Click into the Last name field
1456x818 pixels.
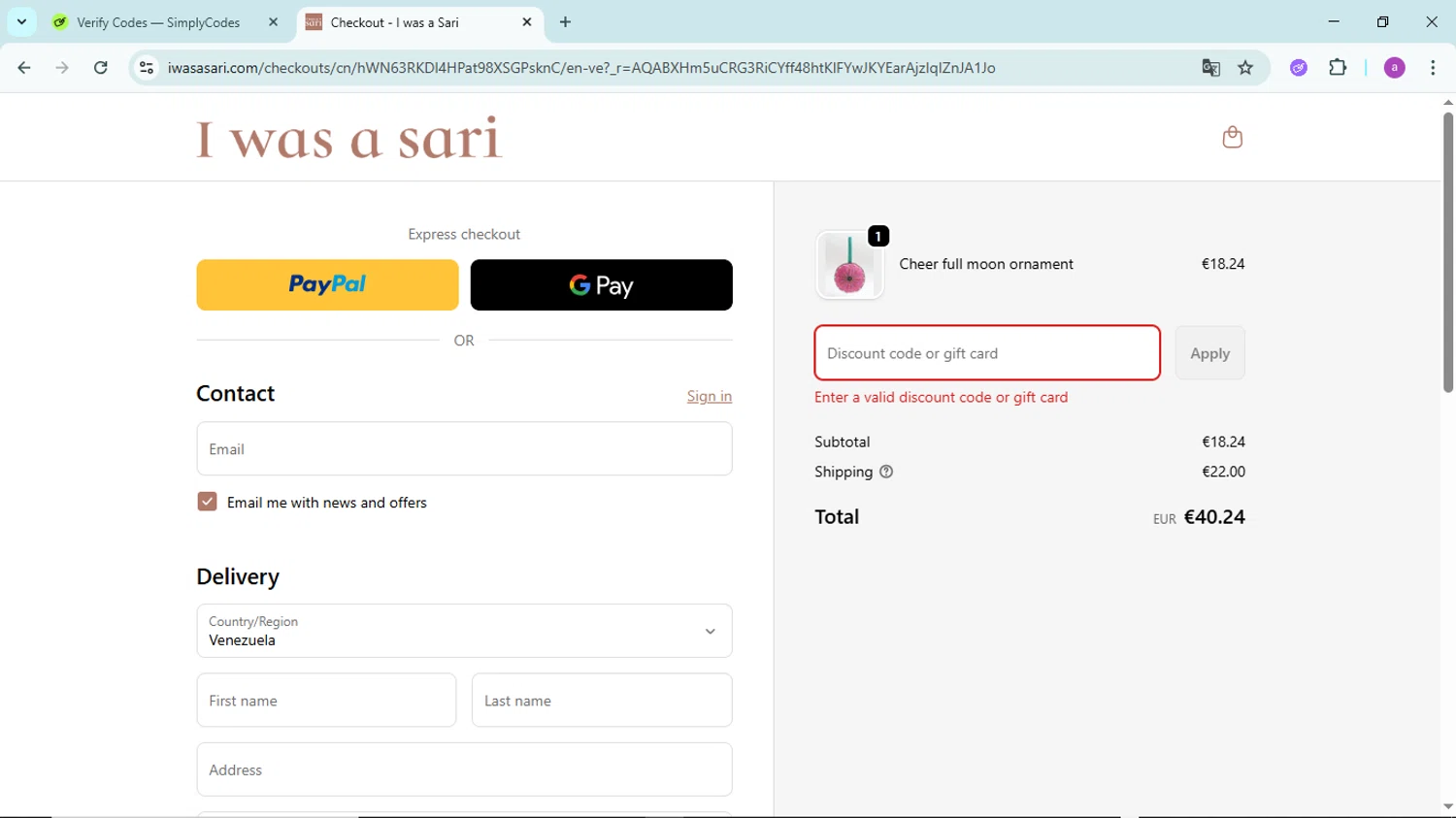tap(602, 700)
